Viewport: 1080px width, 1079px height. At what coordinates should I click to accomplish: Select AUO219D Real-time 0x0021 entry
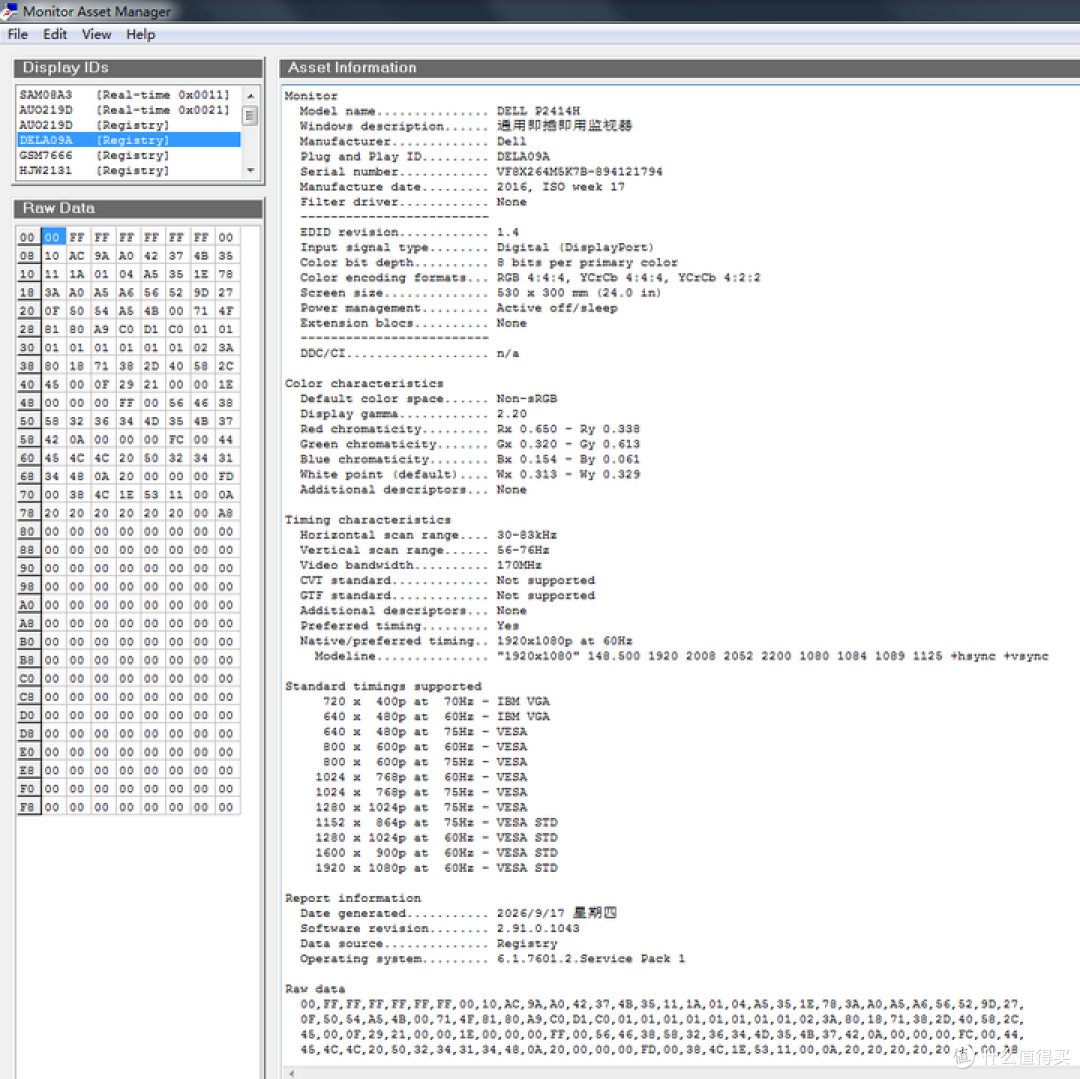129,110
